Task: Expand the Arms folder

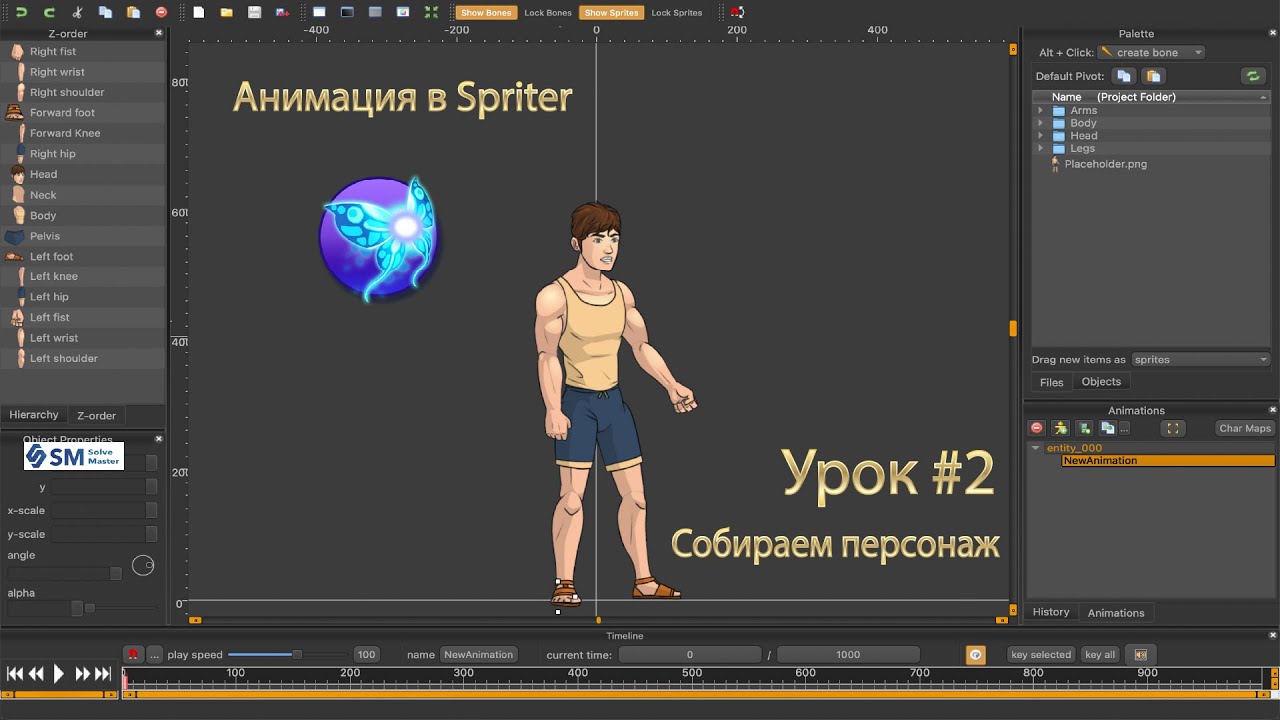Action: 1040,111
